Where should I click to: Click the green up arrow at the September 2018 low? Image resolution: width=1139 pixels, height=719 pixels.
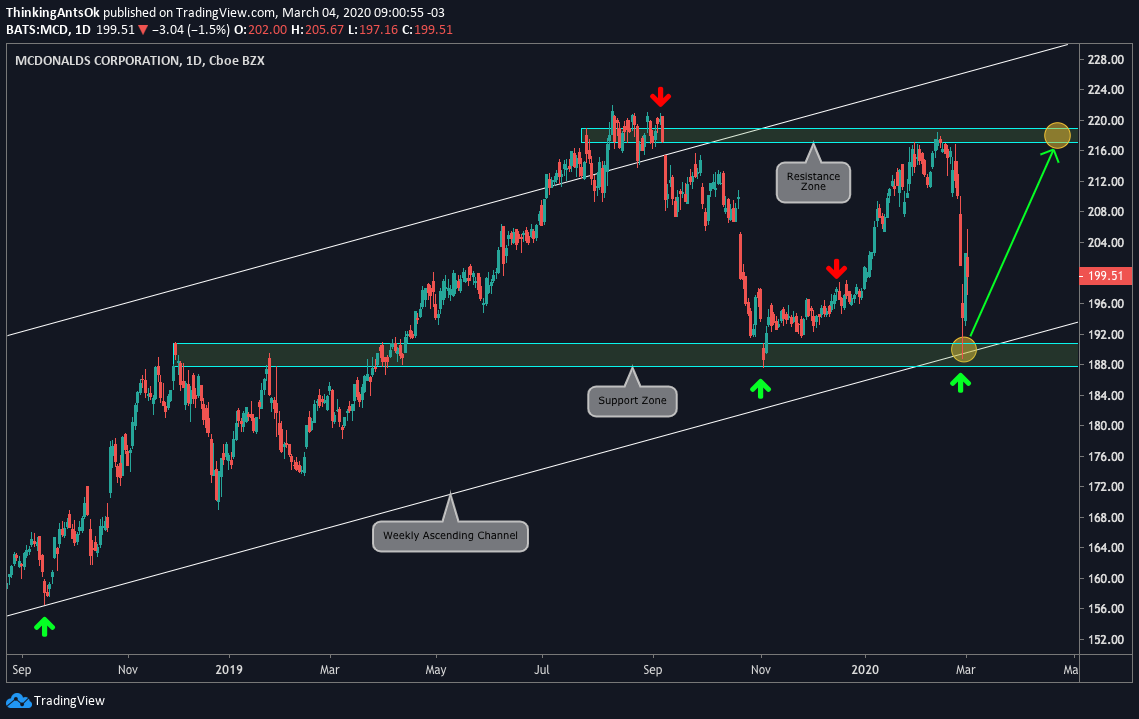[44, 626]
